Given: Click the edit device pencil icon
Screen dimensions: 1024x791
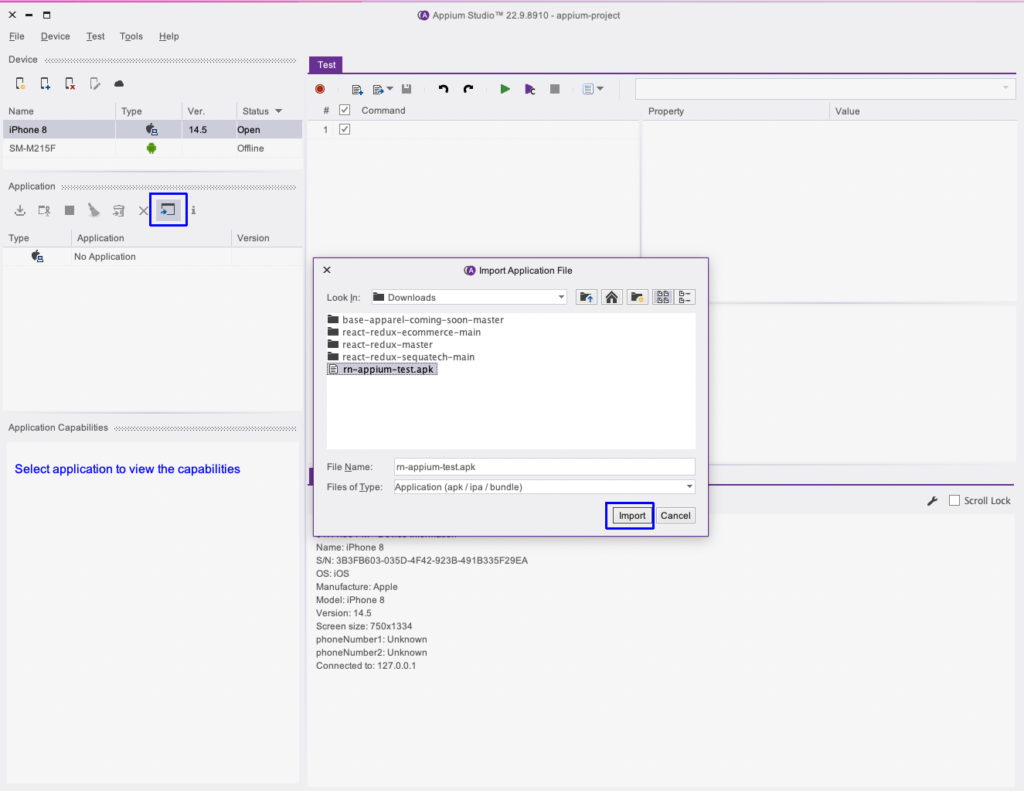Looking at the screenshot, I should coord(95,84).
